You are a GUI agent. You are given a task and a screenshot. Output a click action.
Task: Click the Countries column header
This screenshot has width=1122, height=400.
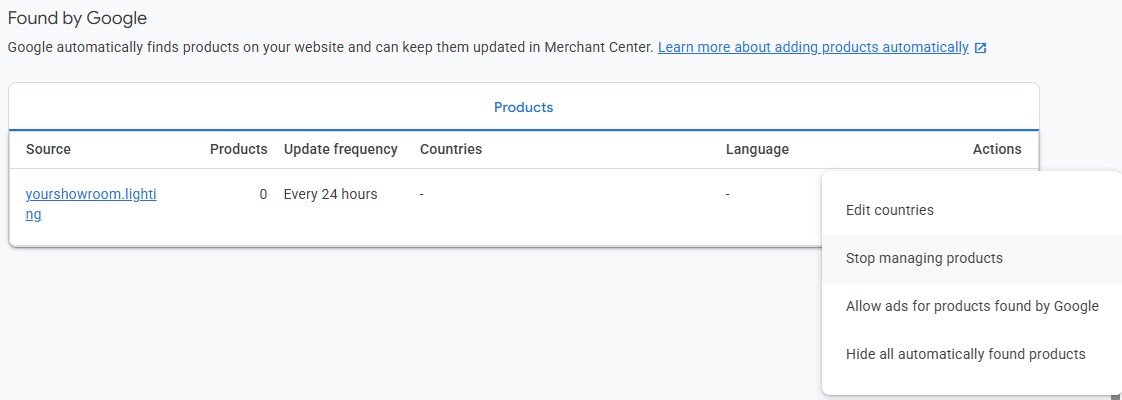(x=451, y=150)
